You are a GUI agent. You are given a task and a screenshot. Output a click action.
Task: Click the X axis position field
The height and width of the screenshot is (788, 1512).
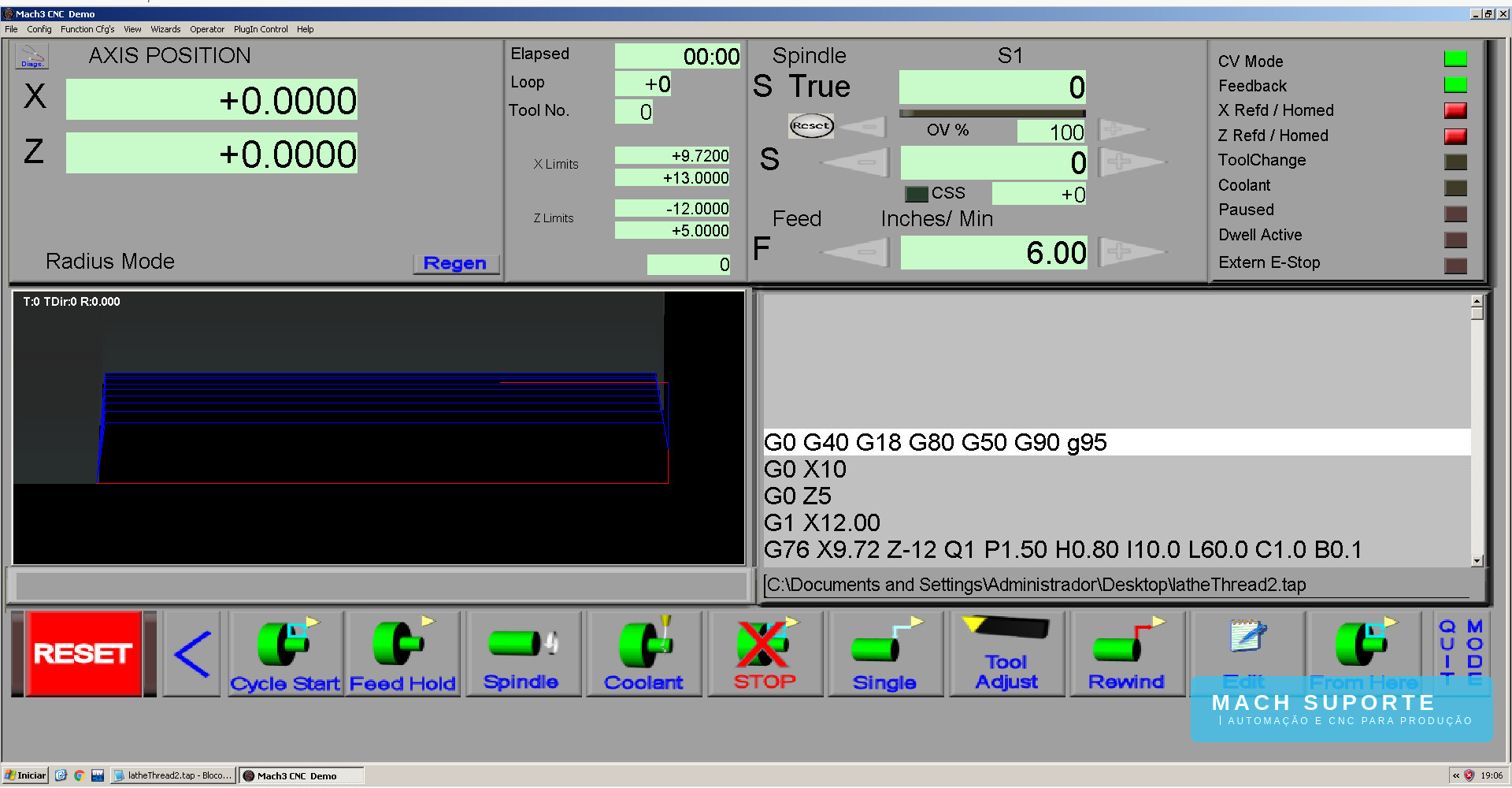click(212, 100)
